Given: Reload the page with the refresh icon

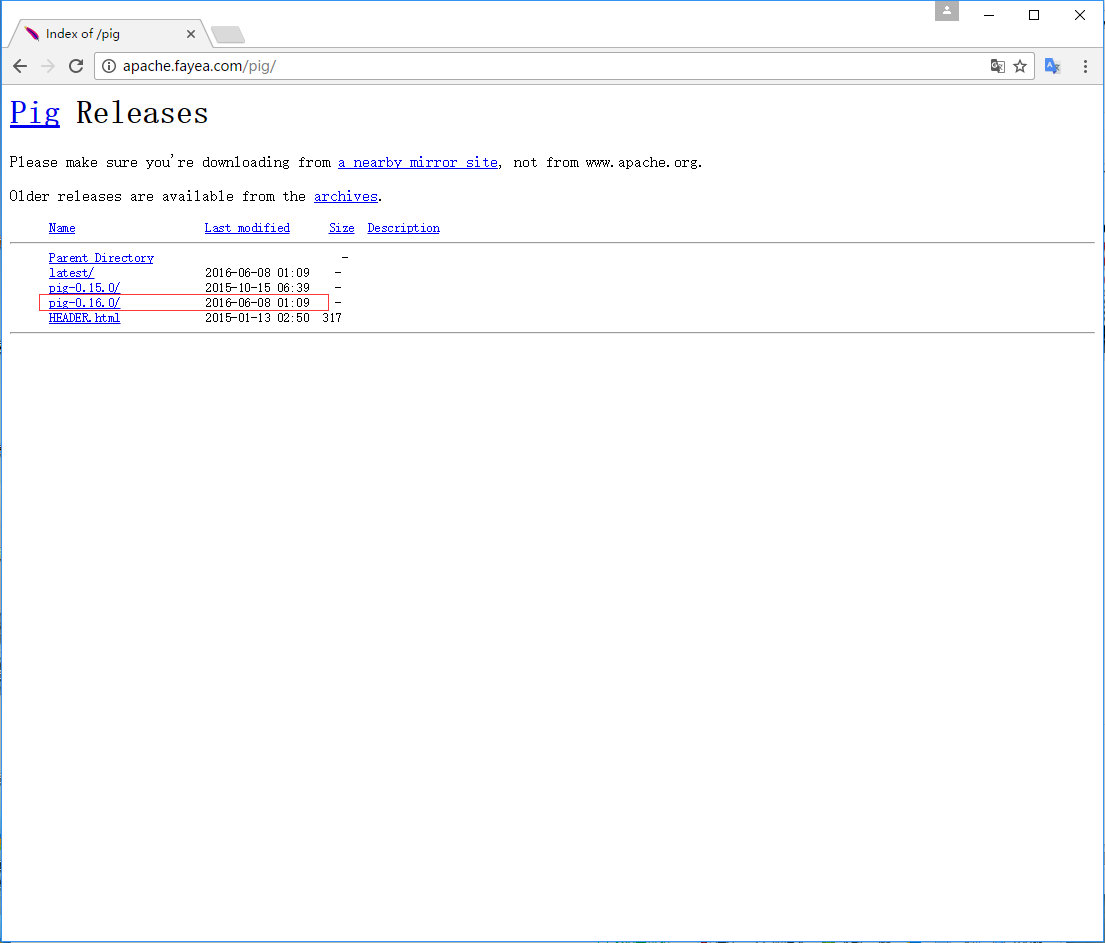Looking at the screenshot, I should pos(76,66).
